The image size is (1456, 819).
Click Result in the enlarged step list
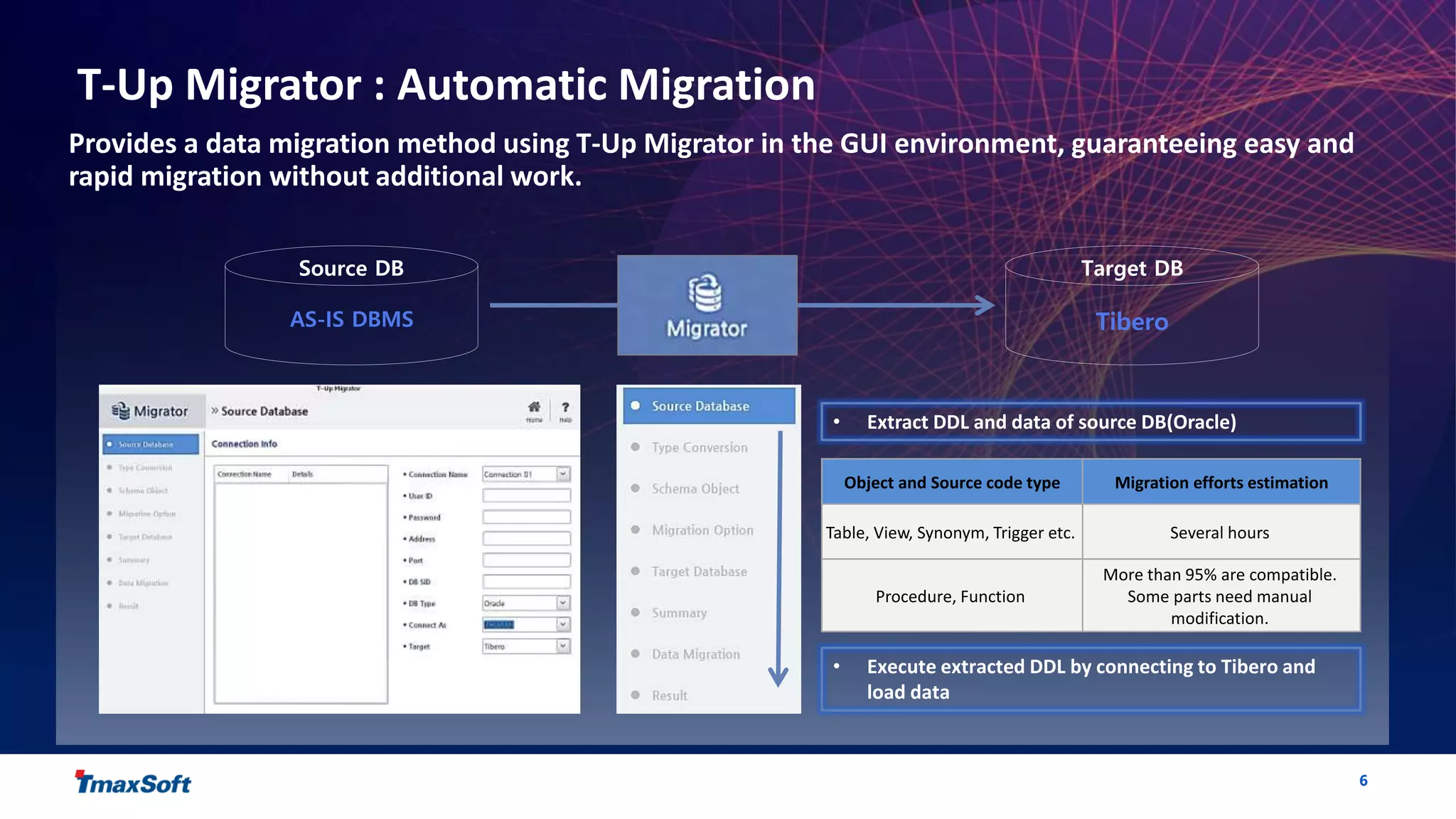[x=669, y=695]
